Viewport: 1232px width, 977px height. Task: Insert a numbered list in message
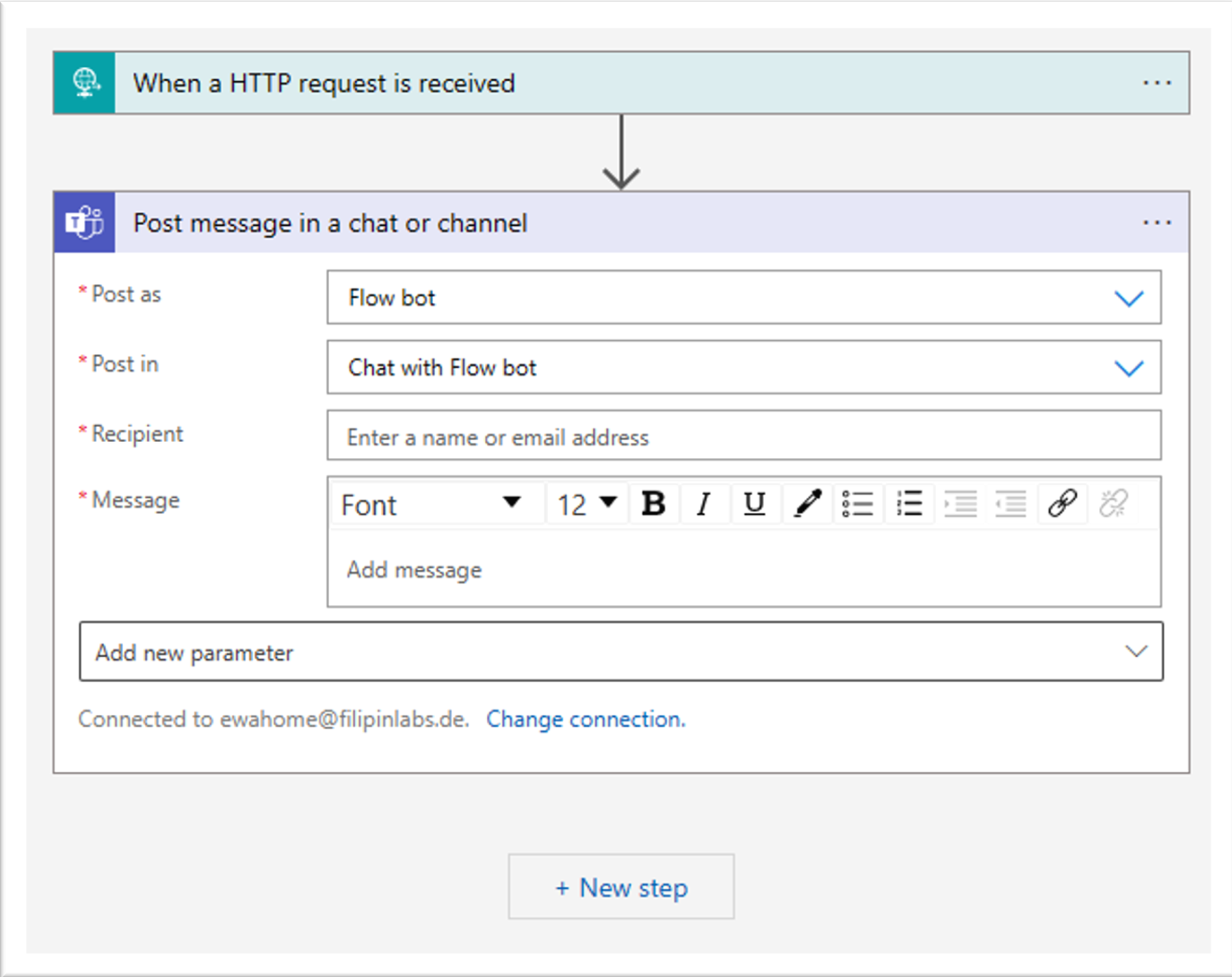[908, 505]
